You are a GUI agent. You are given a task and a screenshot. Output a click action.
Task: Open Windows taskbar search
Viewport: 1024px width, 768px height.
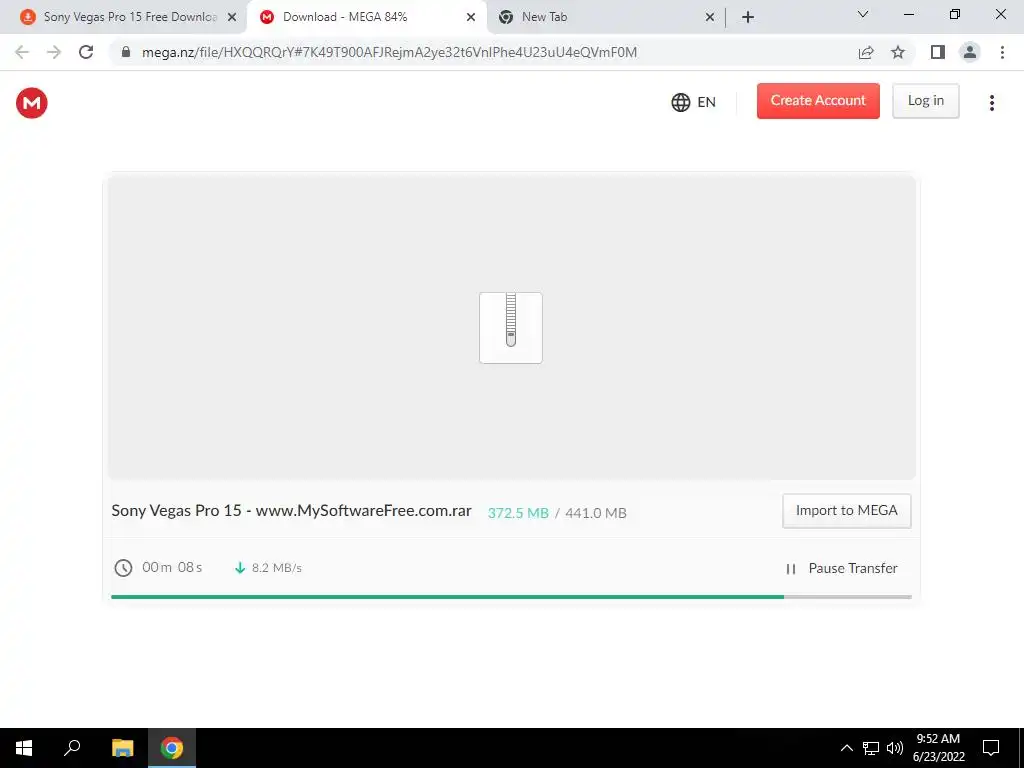(x=72, y=748)
